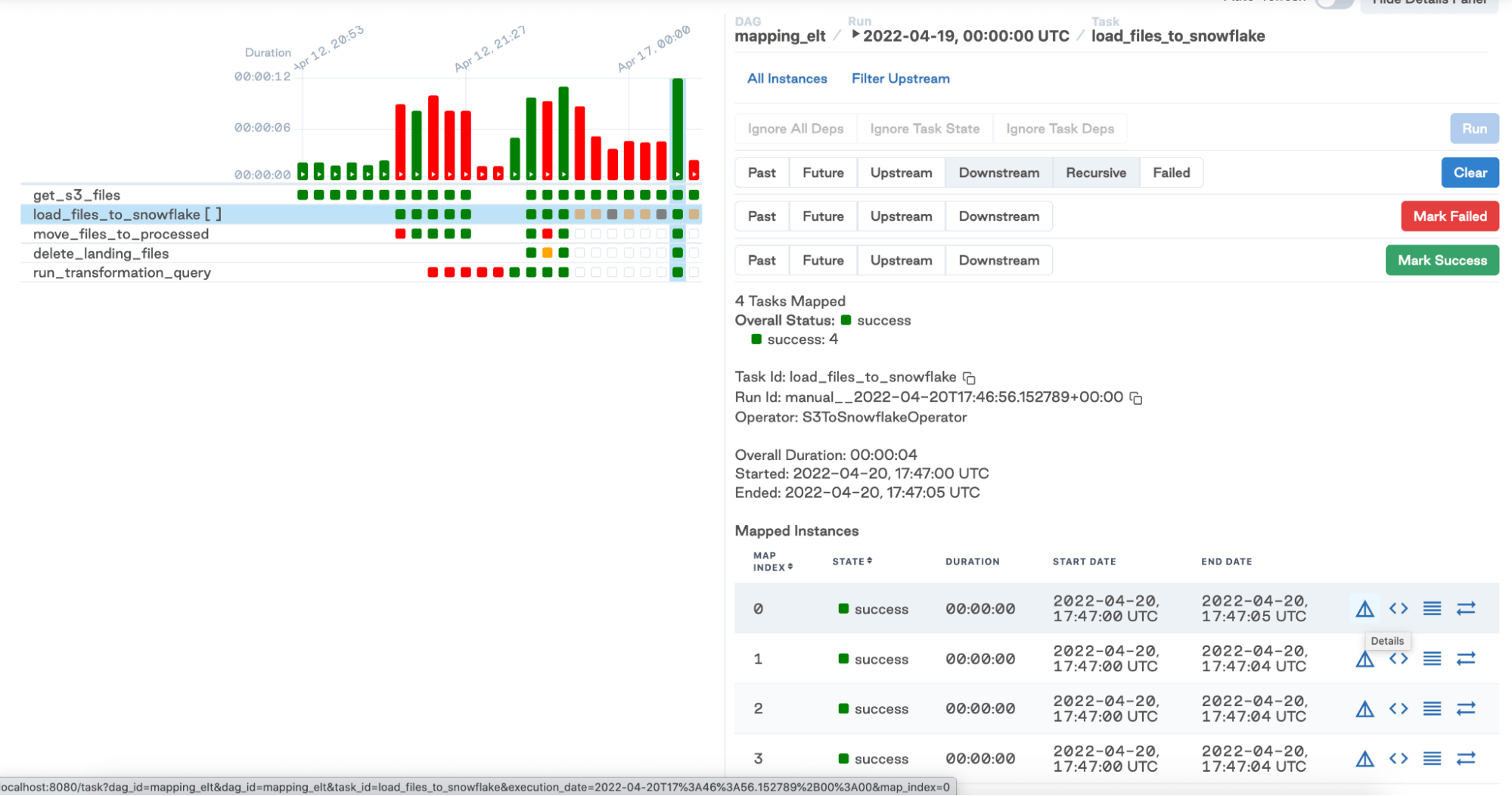Copy the Task Id to clipboard

click(x=969, y=378)
